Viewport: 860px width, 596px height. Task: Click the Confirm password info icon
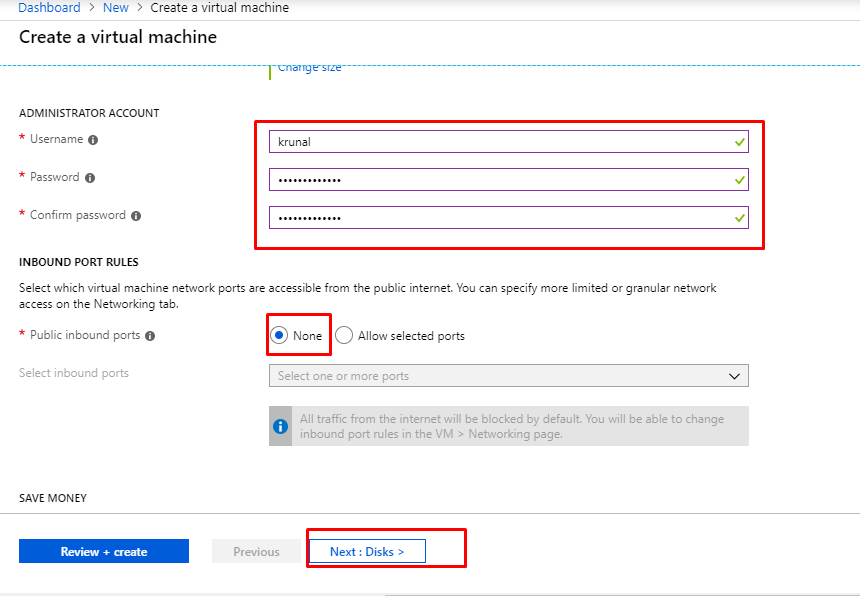pyautogui.click(x=136, y=216)
